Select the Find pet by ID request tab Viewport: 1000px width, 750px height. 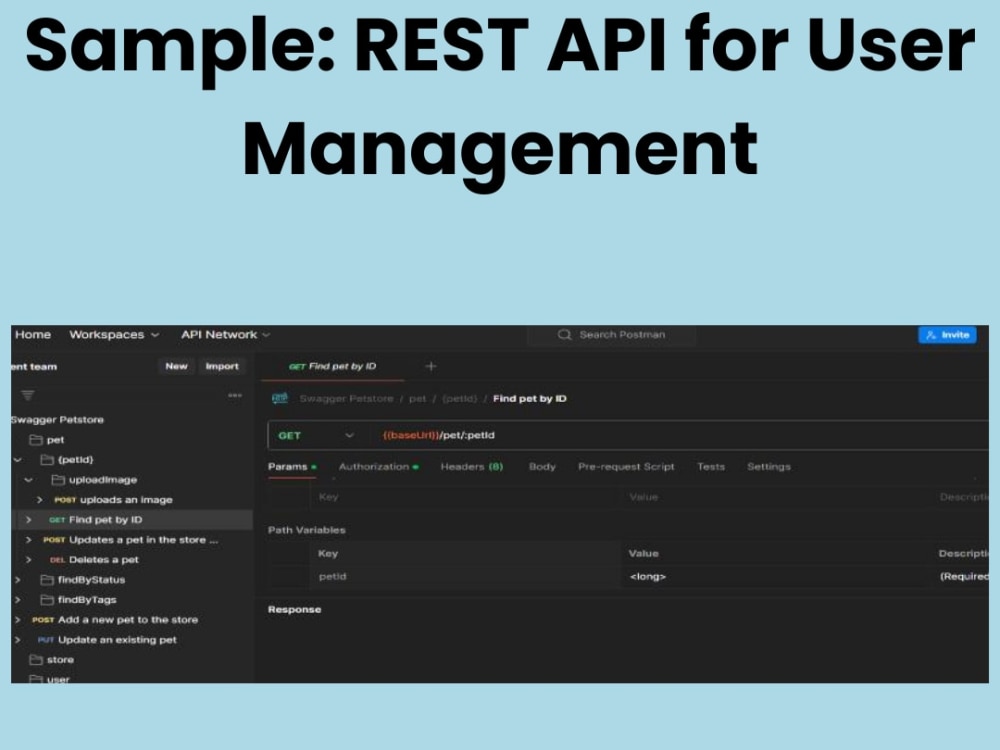coord(332,366)
